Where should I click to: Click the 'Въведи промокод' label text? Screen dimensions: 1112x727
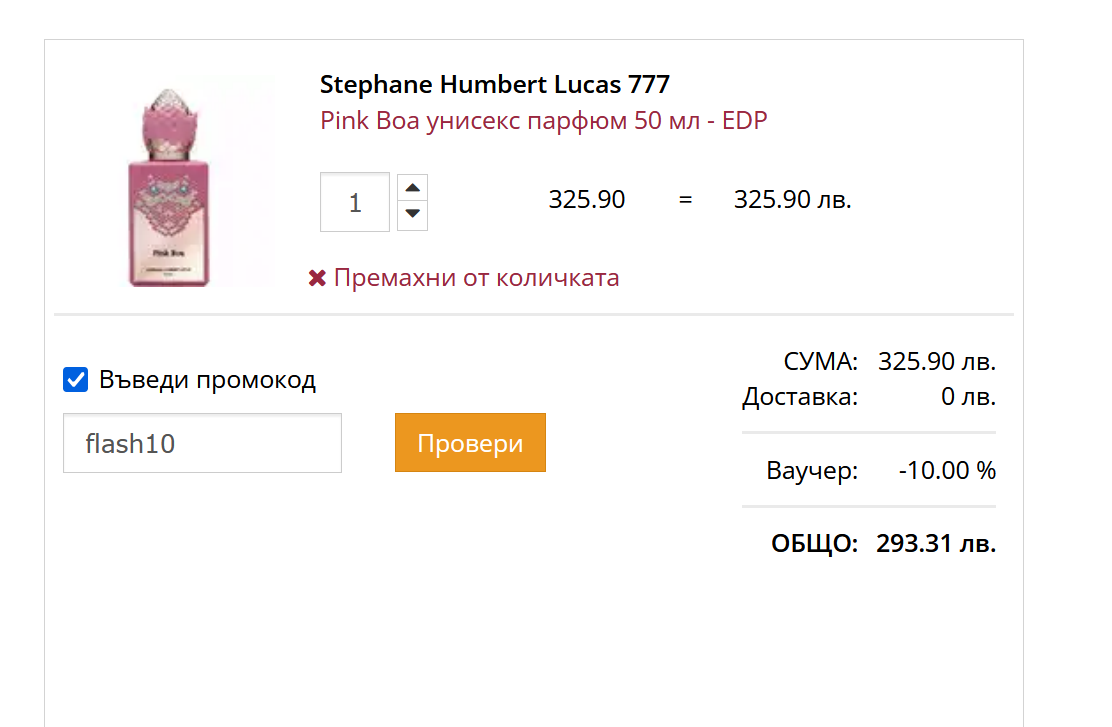coord(207,380)
